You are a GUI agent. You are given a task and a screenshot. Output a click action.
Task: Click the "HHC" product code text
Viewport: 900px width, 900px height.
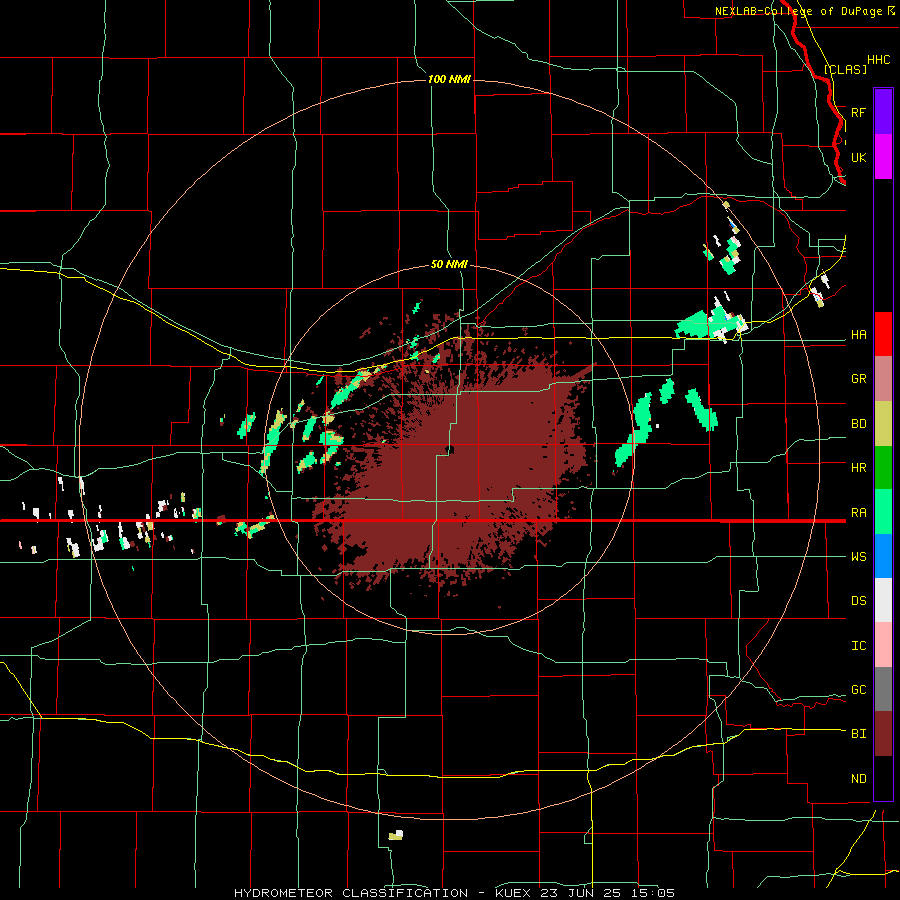coord(878,60)
